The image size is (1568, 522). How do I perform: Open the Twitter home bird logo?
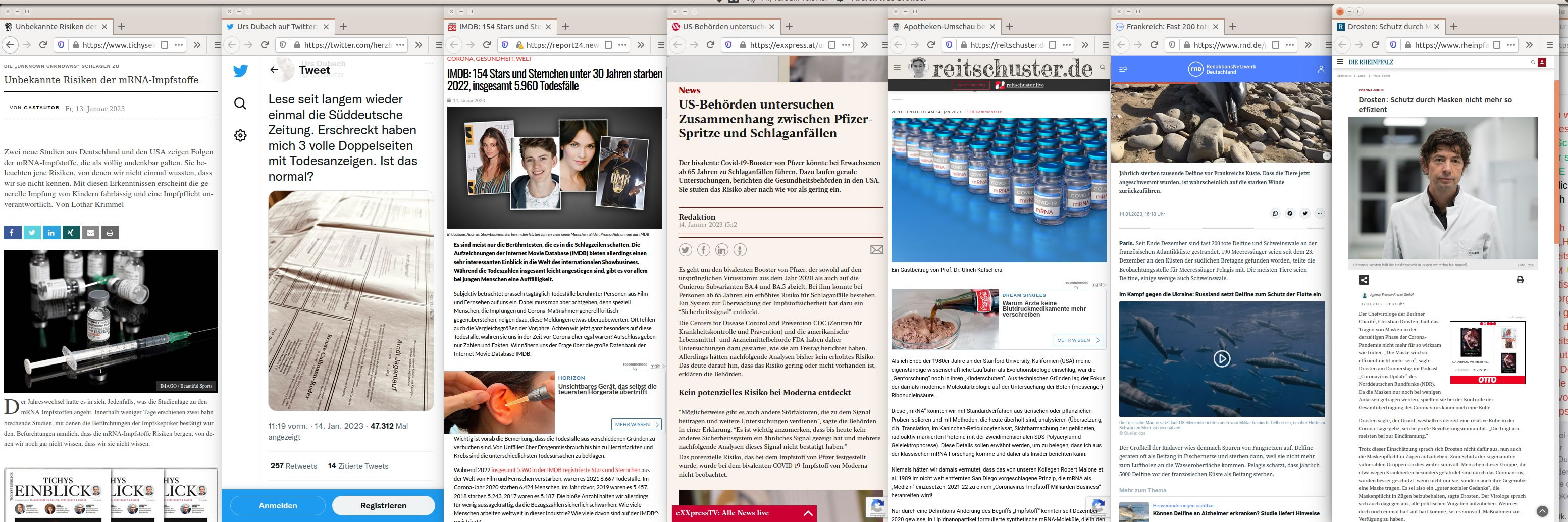(240, 71)
